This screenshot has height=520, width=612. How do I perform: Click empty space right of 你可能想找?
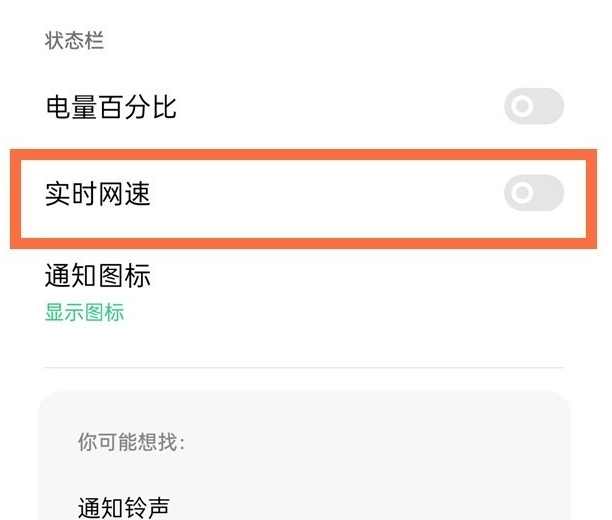[x=380, y=441]
